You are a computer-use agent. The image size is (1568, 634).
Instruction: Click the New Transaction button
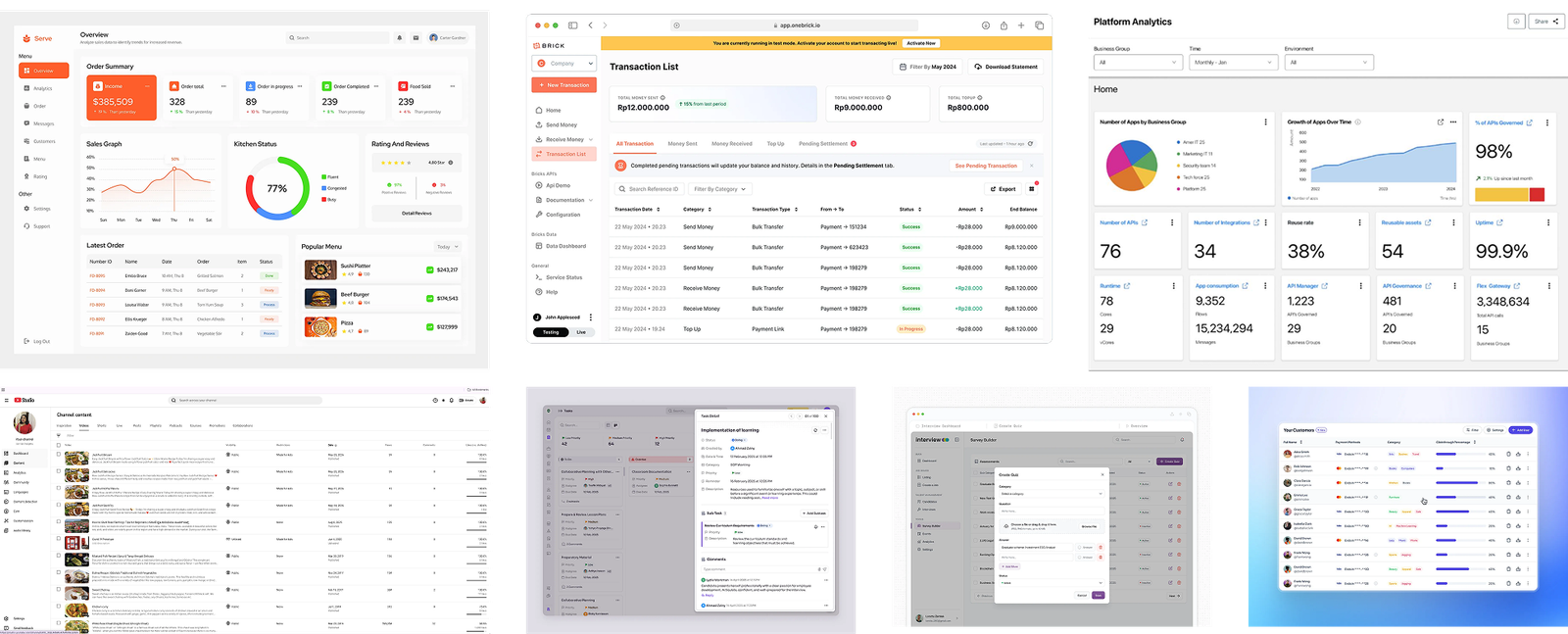[563, 85]
